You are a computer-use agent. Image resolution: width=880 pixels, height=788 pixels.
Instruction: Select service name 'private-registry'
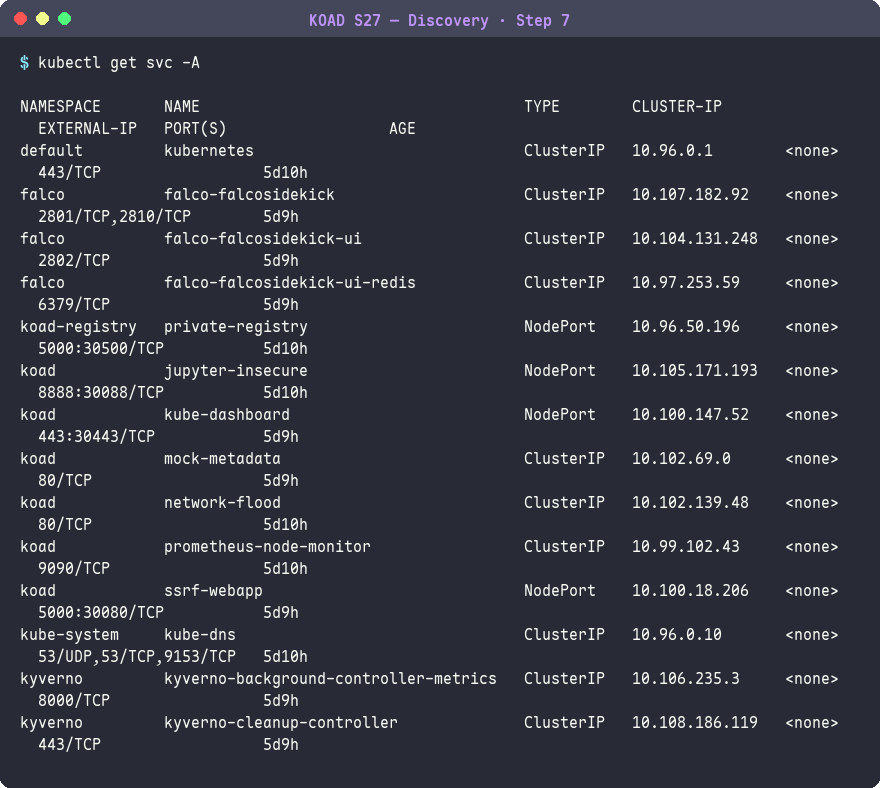tap(236, 327)
